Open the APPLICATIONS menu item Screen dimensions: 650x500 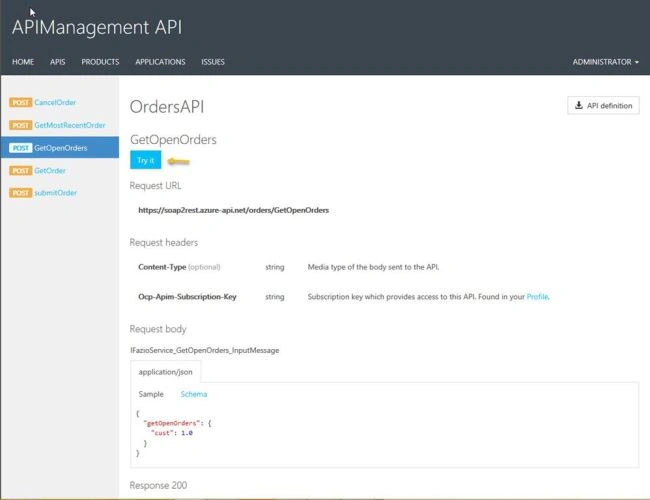click(x=160, y=62)
